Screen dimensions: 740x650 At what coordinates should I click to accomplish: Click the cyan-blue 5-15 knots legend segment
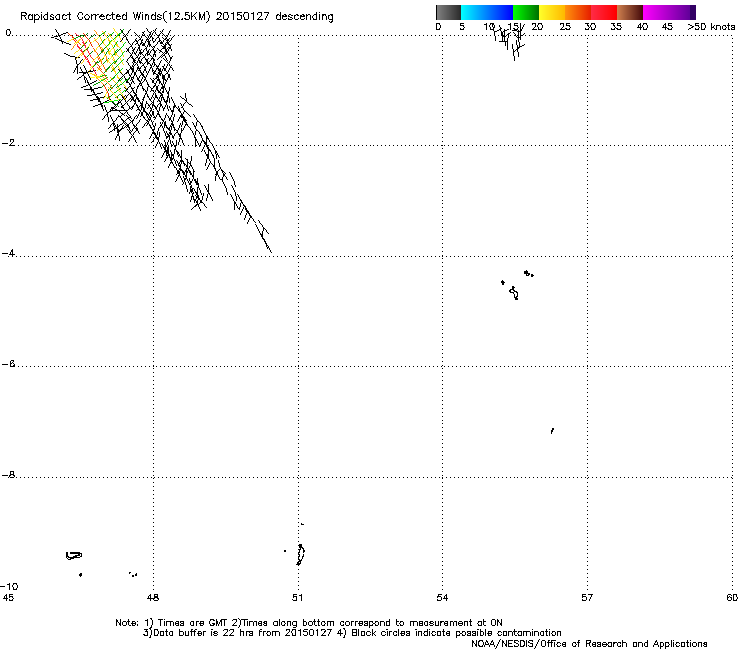[487, 12]
